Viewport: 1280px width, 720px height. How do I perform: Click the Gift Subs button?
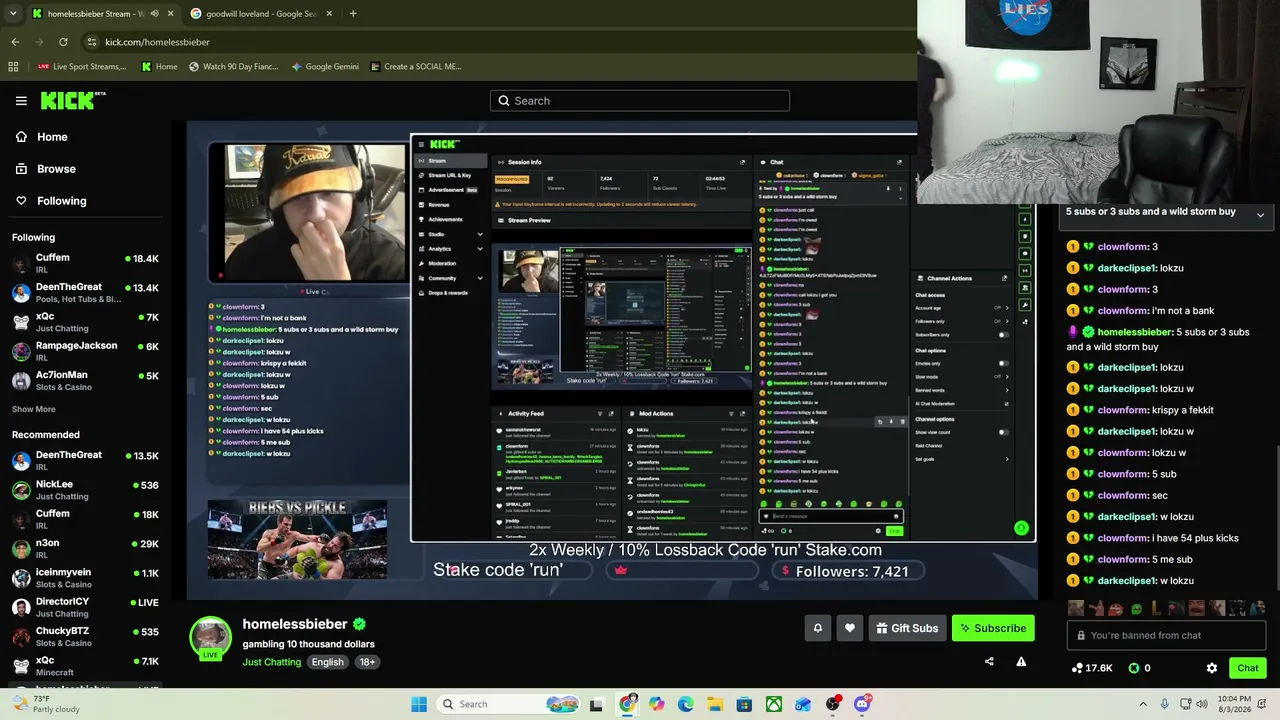pyautogui.click(x=907, y=628)
